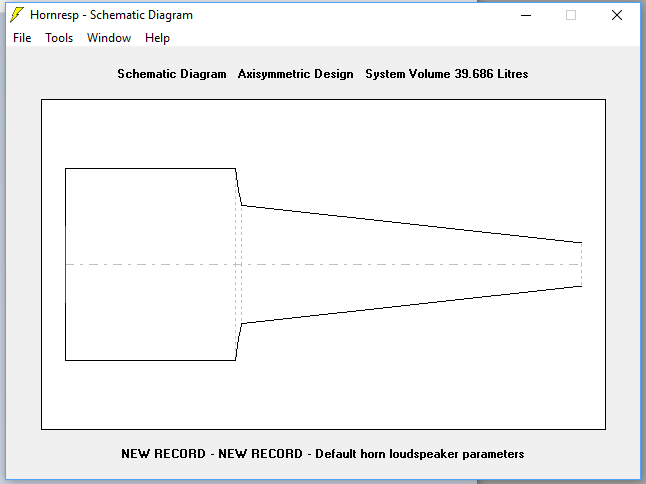Click the Hornresp lightning bolt icon
Image resolution: width=646 pixels, height=484 pixels.
point(16,15)
